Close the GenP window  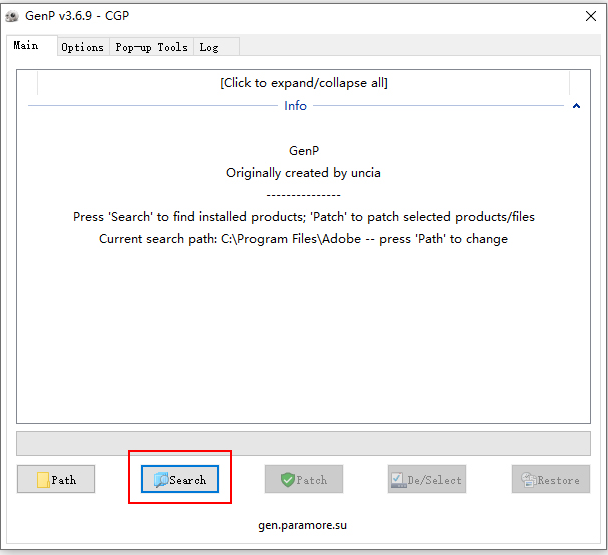click(591, 16)
